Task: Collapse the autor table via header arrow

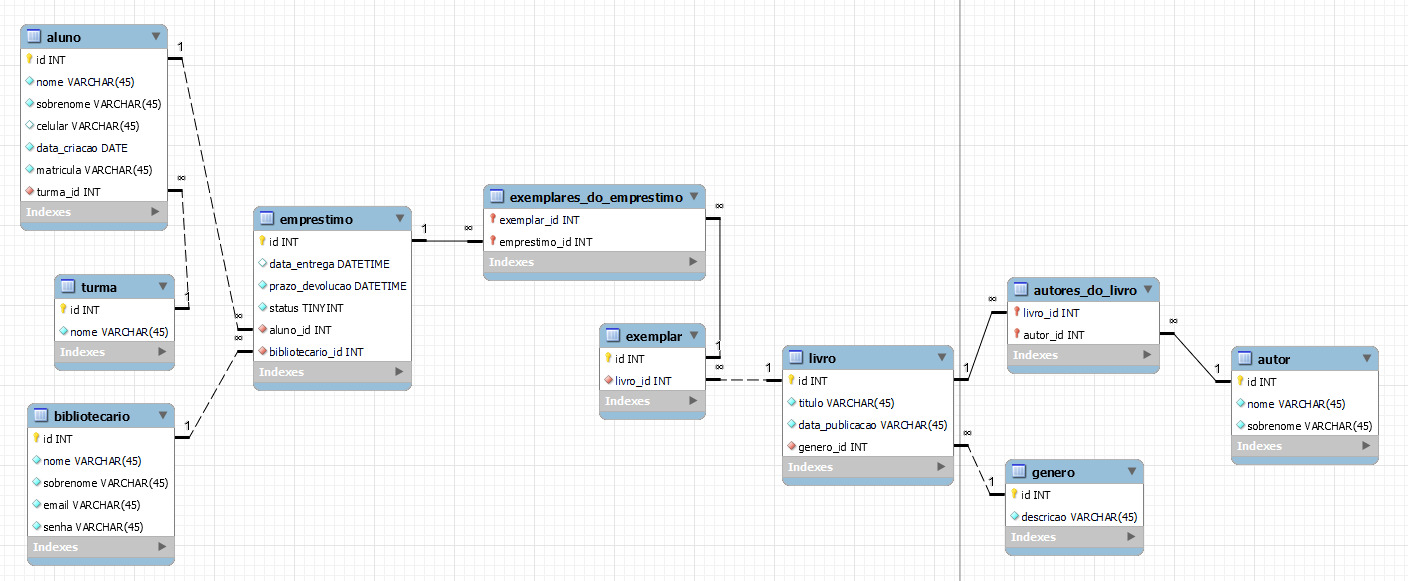Action: tap(1367, 359)
